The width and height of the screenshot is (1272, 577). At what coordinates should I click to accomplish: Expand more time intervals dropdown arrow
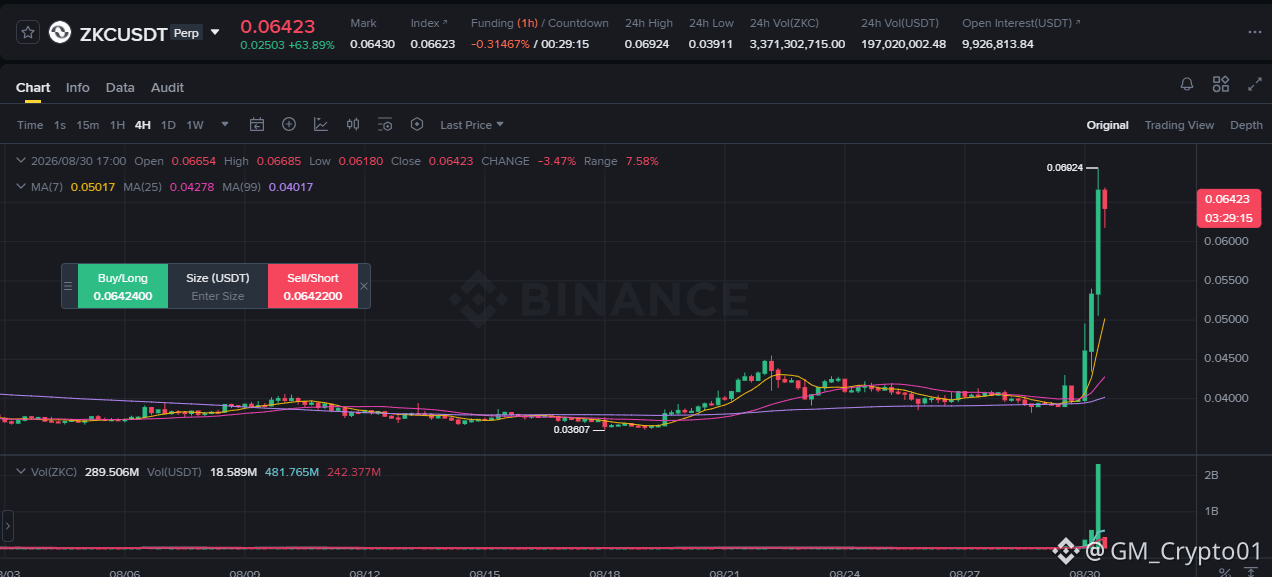[x=225, y=125]
